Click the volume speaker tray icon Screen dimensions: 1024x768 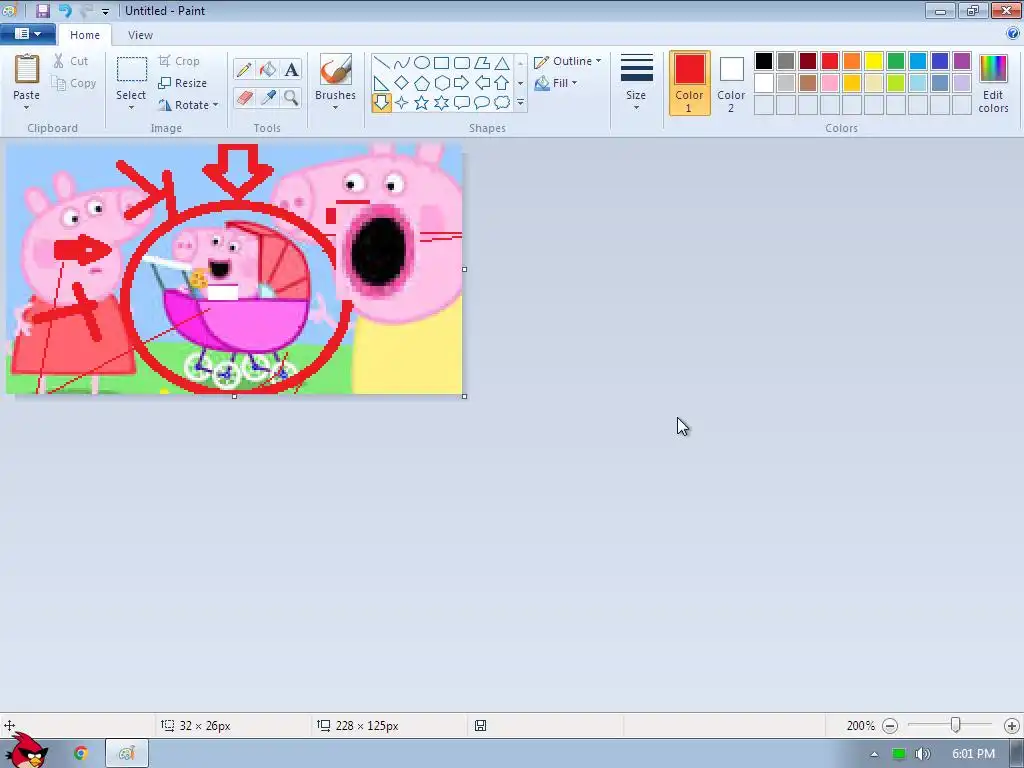tap(922, 754)
